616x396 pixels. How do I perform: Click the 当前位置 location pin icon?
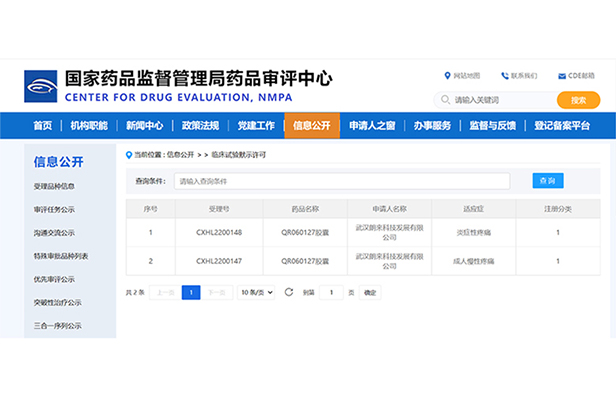pos(128,155)
